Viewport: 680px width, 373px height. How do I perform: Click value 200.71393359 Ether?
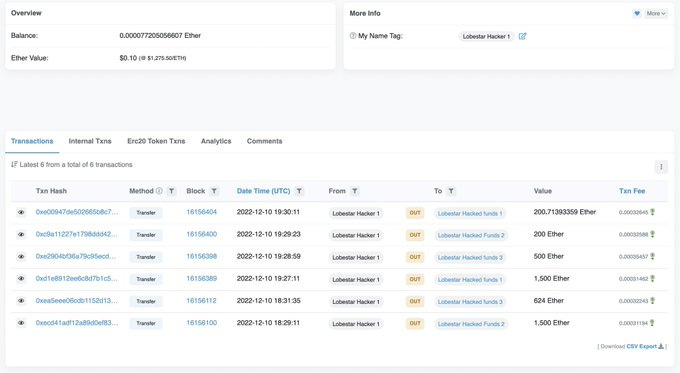[x=565, y=212]
